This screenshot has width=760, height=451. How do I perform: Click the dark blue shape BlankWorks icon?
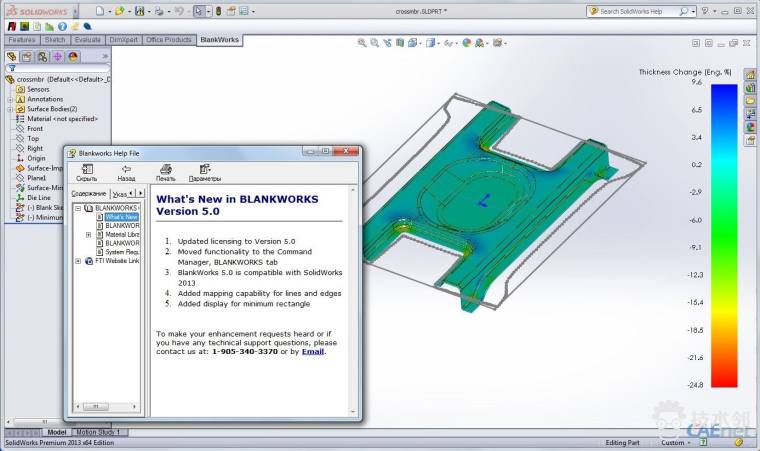click(x=88, y=26)
